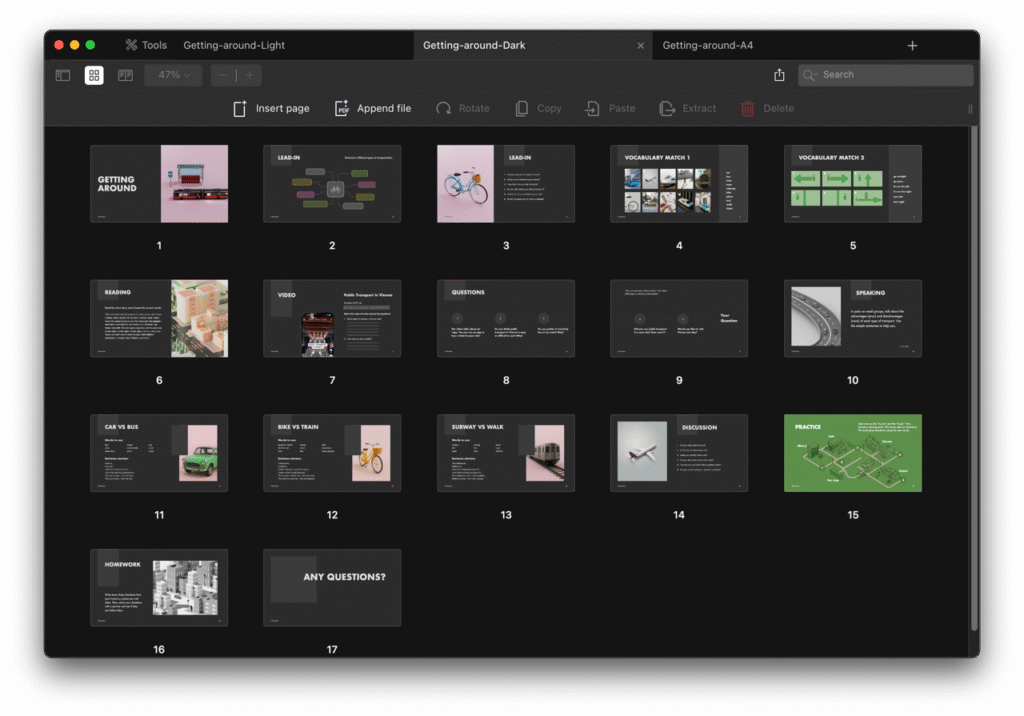This screenshot has height=716, width=1024.
Task: Select page 15 green Practice thumbnail
Action: (x=852, y=453)
